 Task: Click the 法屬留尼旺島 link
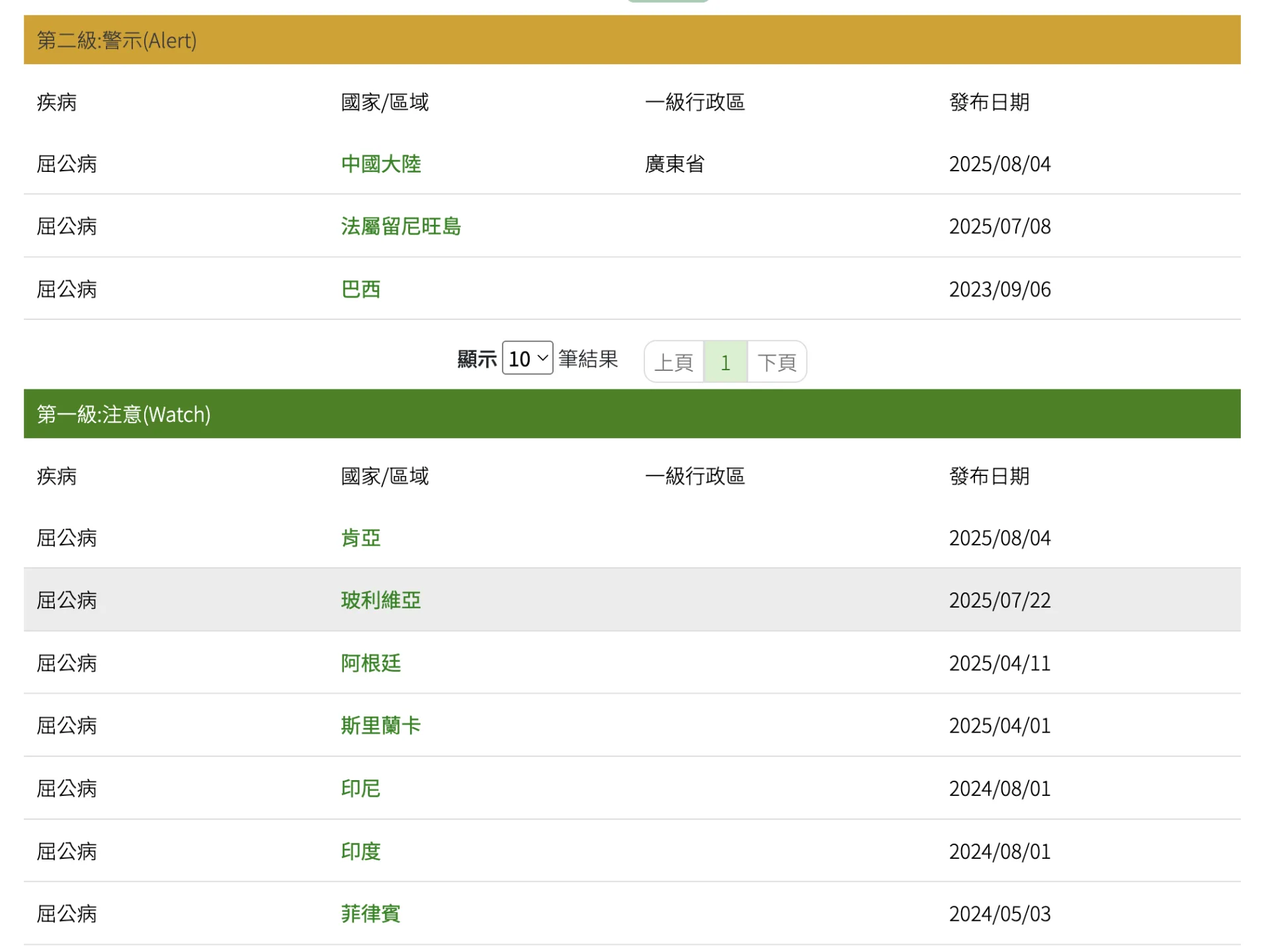tap(401, 227)
